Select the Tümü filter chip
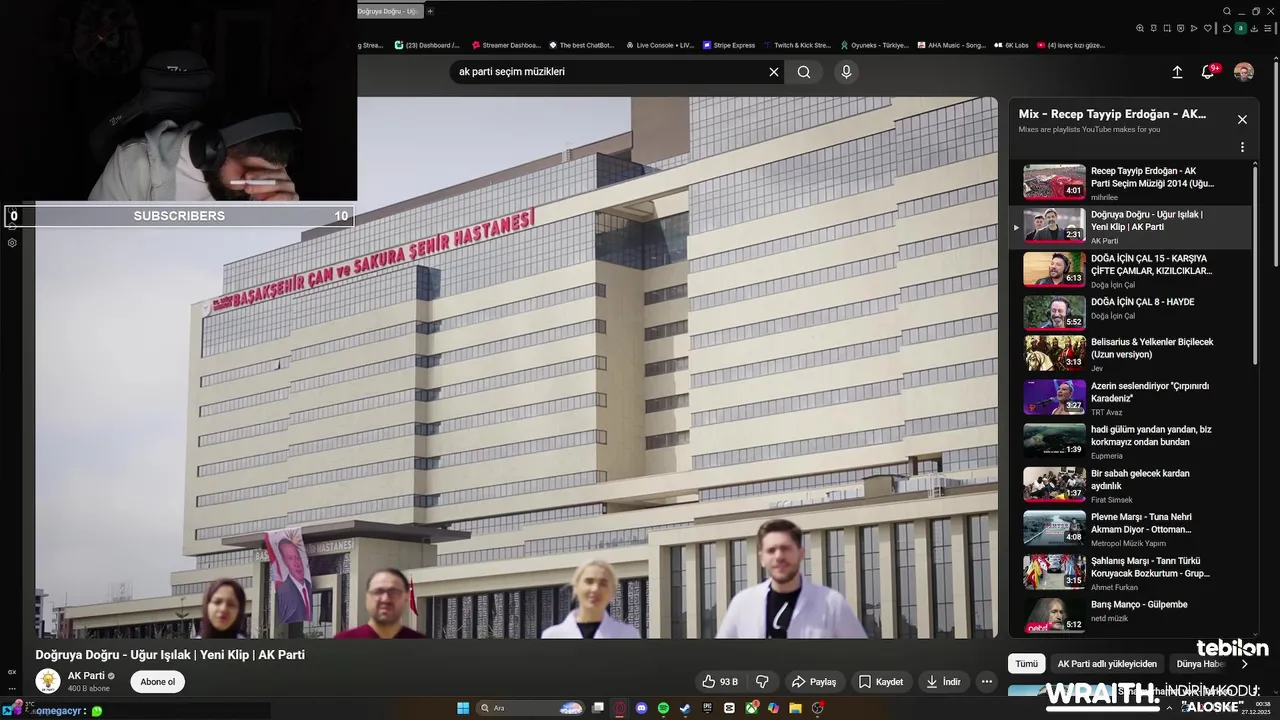 pos(1027,664)
